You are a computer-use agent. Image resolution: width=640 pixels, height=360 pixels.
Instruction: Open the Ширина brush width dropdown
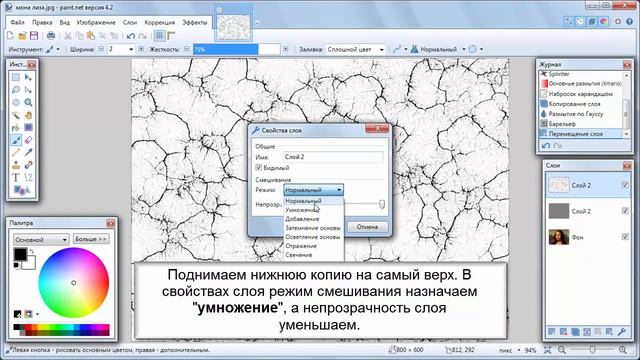[131, 49]
